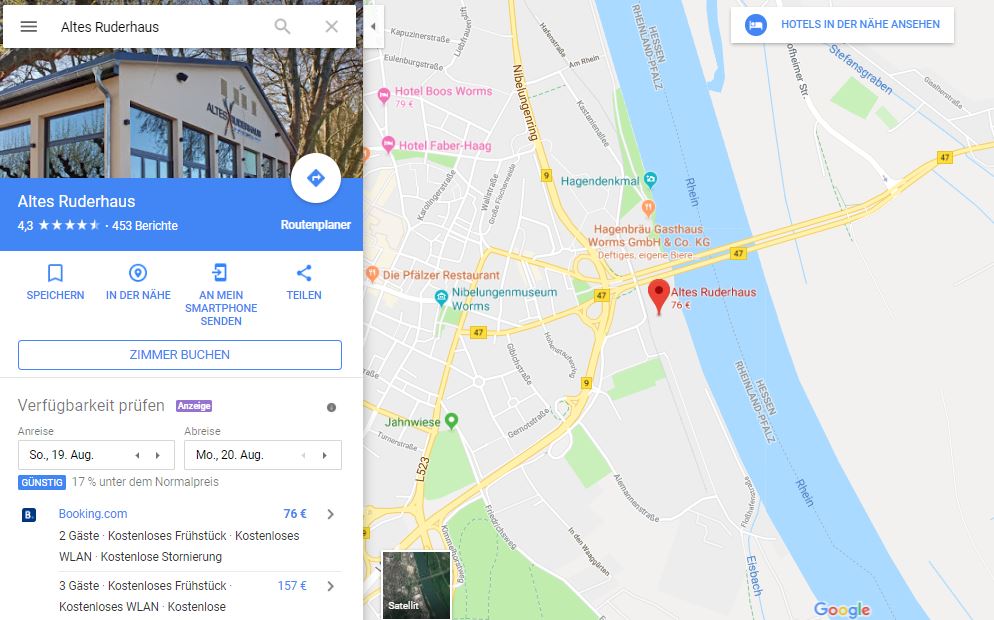
Task: Open availability info icon next to Anzeige
Action: coord(331,408)
